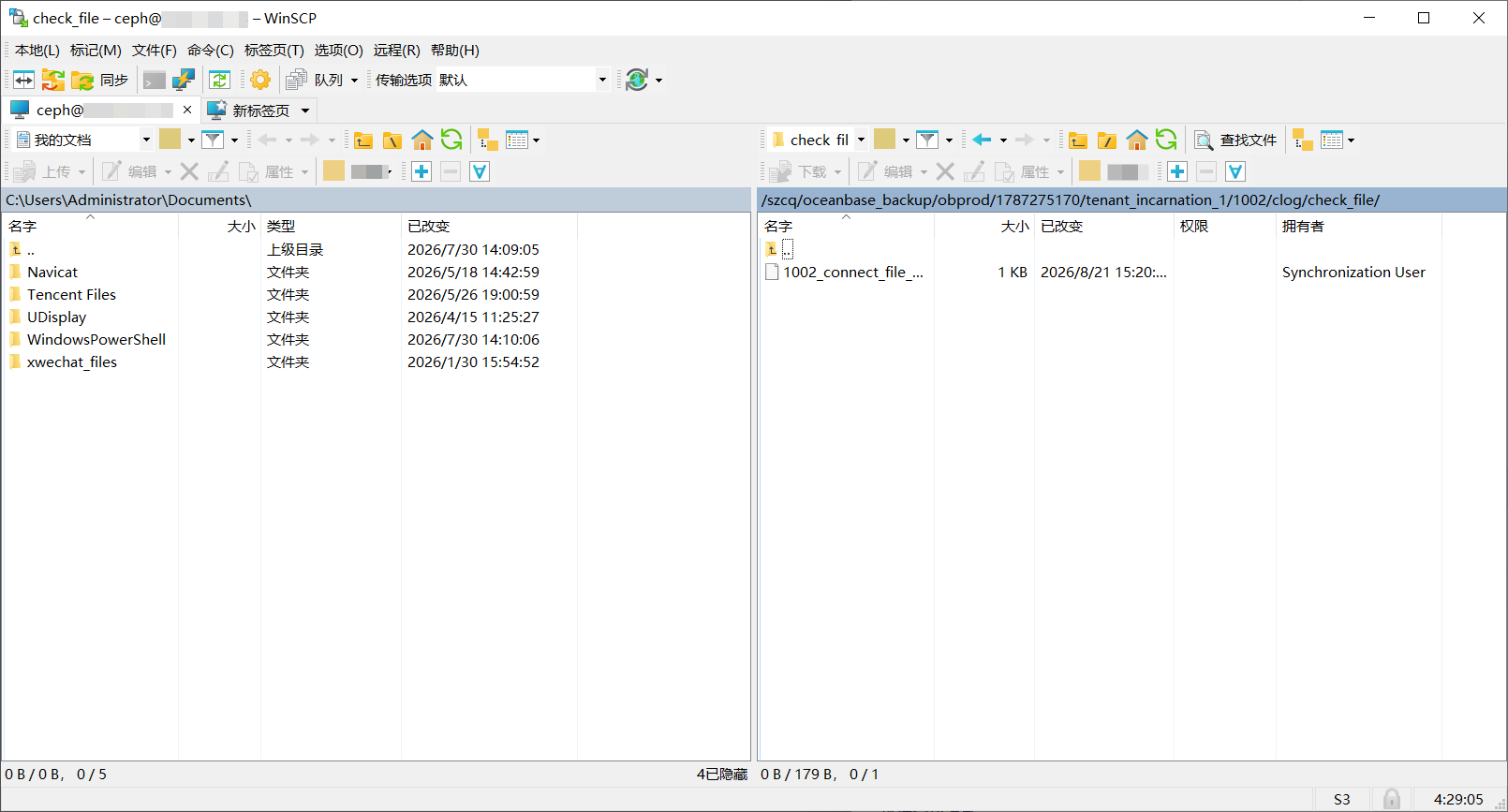Expand the remote panel filter dropdown arrow

[x=949, y=141]
